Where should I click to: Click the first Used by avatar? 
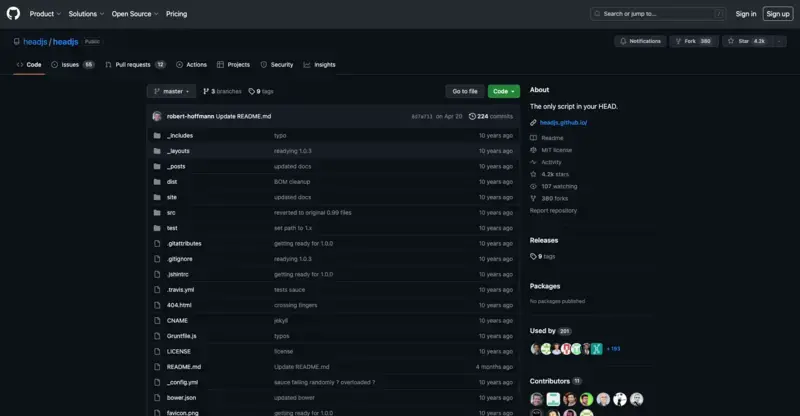(x=535, y=349)
